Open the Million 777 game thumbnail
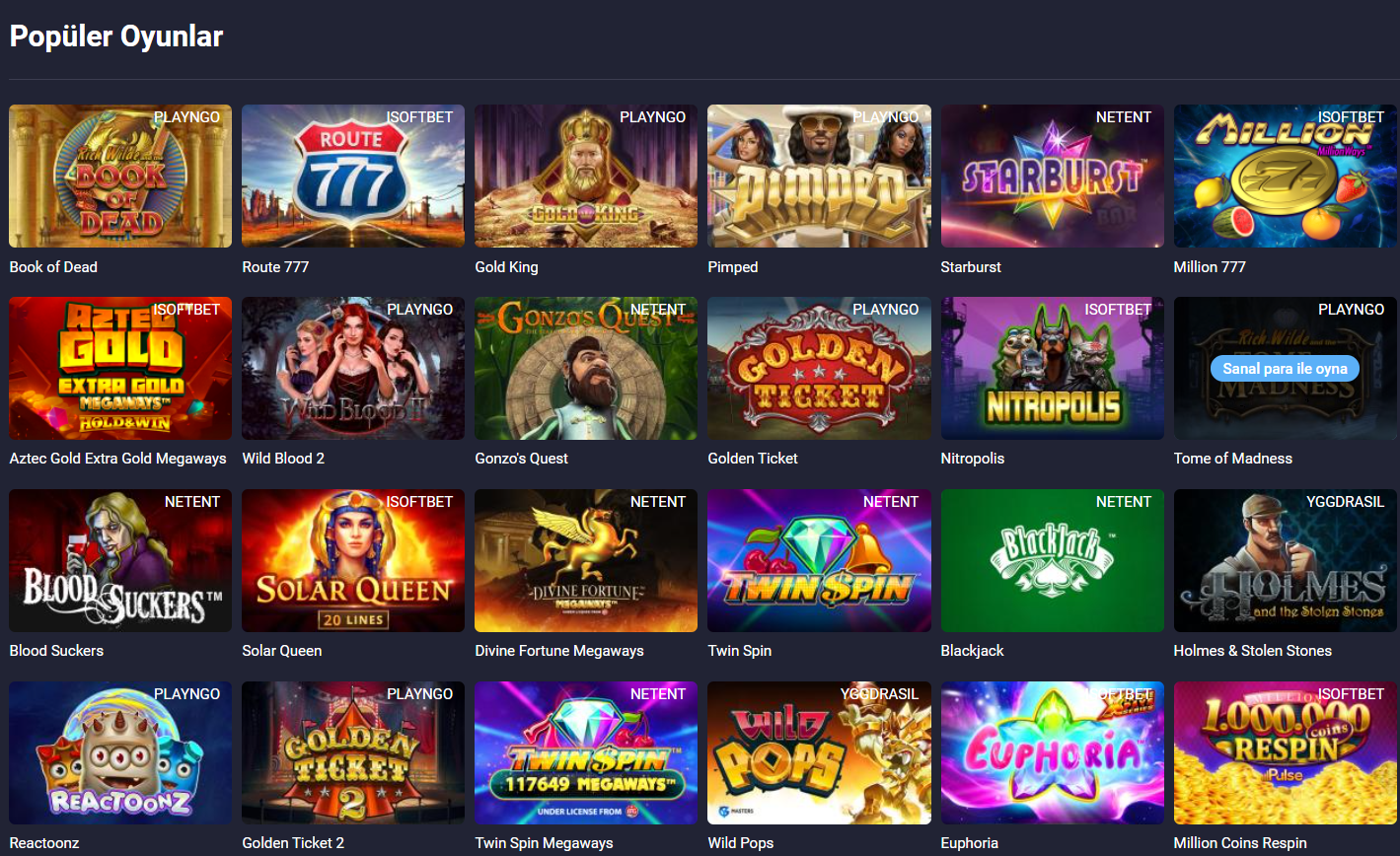1400x856 pixels. click(1285, 176)
